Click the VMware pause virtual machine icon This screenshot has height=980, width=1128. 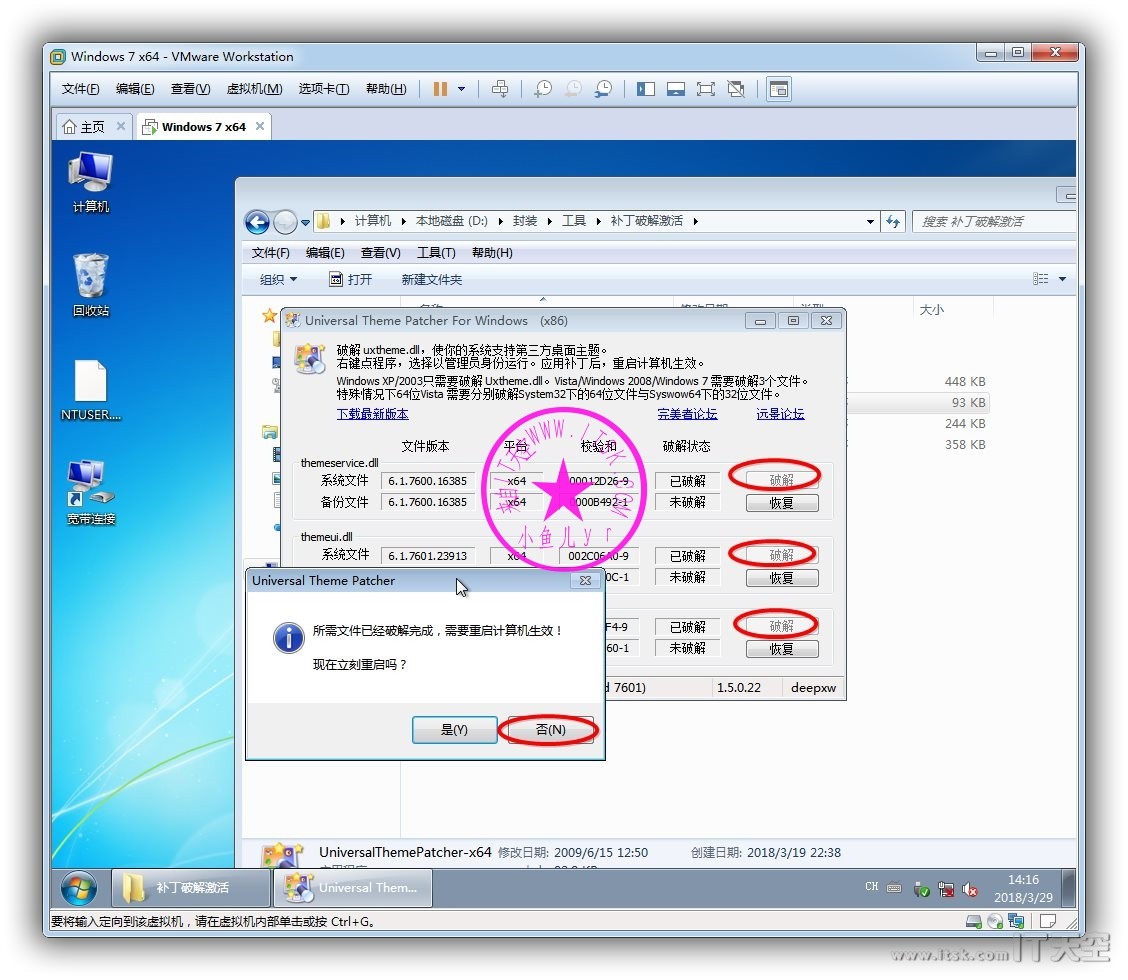440,89
